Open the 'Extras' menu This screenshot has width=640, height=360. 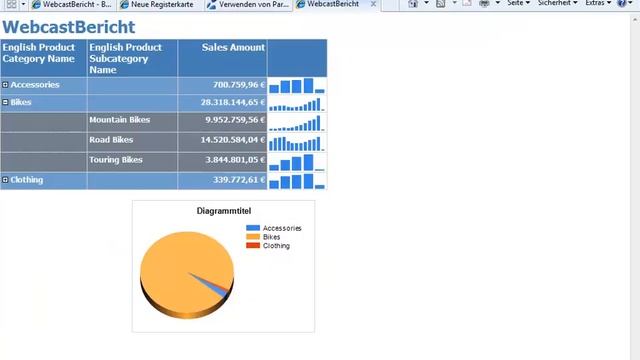click(598, 3)
